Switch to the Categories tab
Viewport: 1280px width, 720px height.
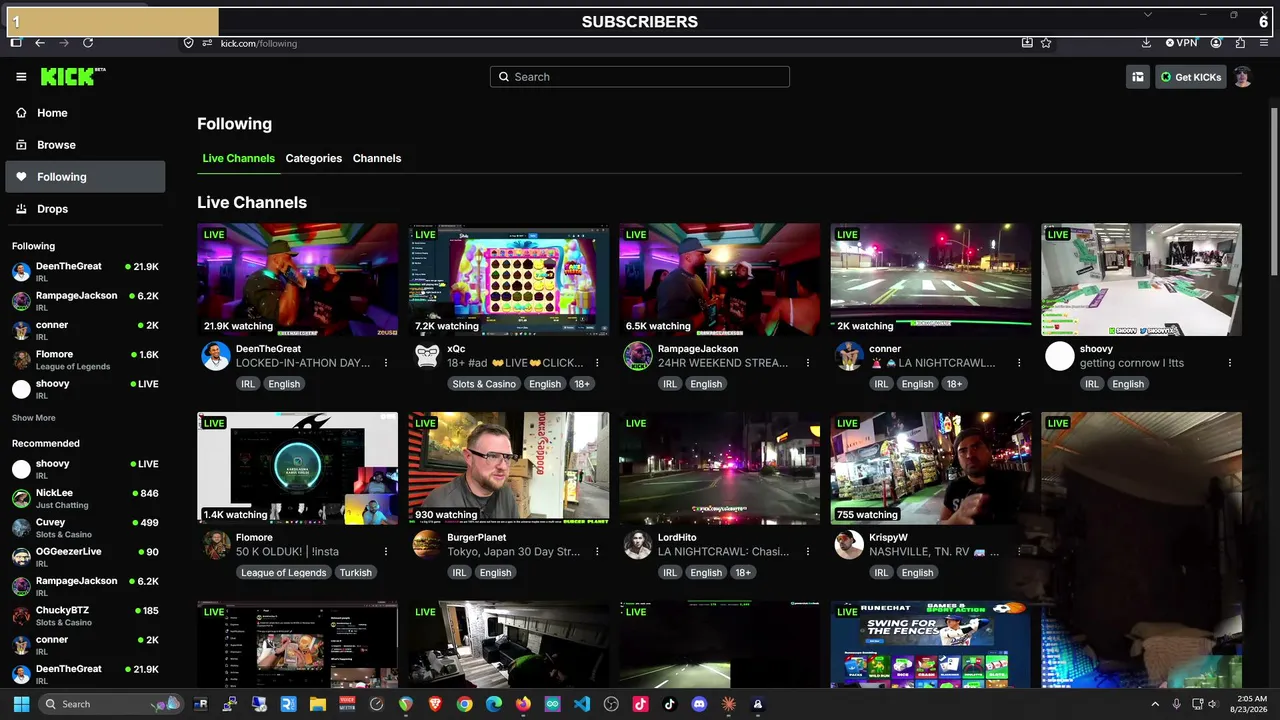coord(314,158)
